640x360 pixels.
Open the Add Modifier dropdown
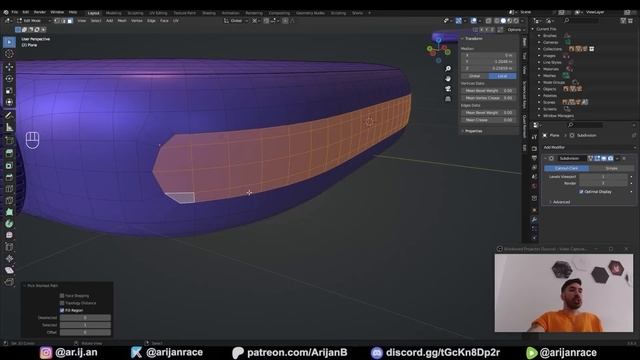point(589,147)
